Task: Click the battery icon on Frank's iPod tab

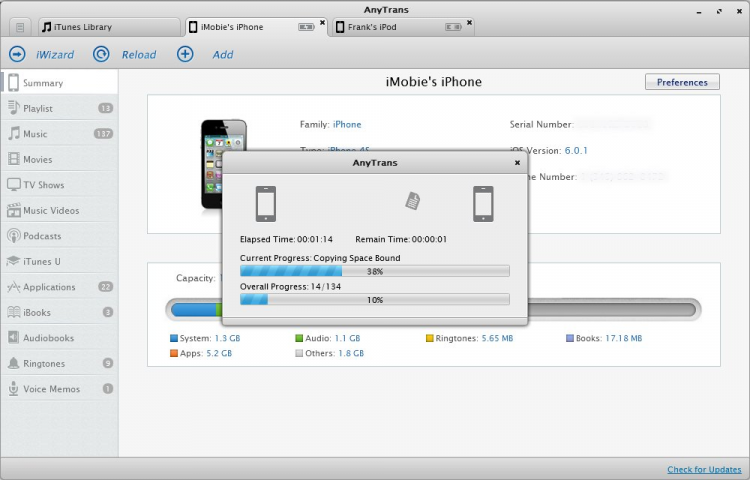Action: [453, 27]
